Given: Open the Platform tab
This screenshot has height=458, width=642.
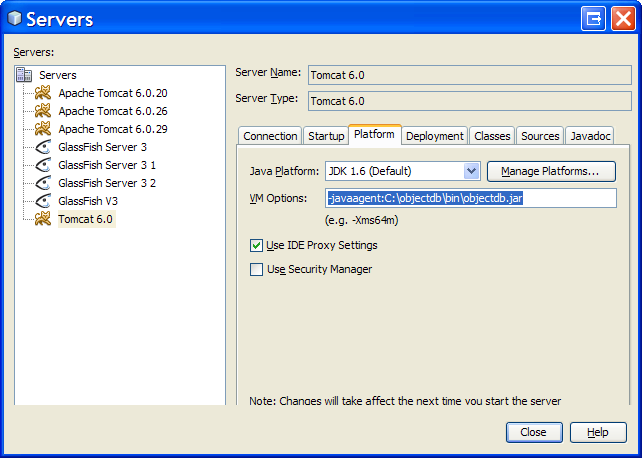Looking at the screenshot, I should coord(375,134).
